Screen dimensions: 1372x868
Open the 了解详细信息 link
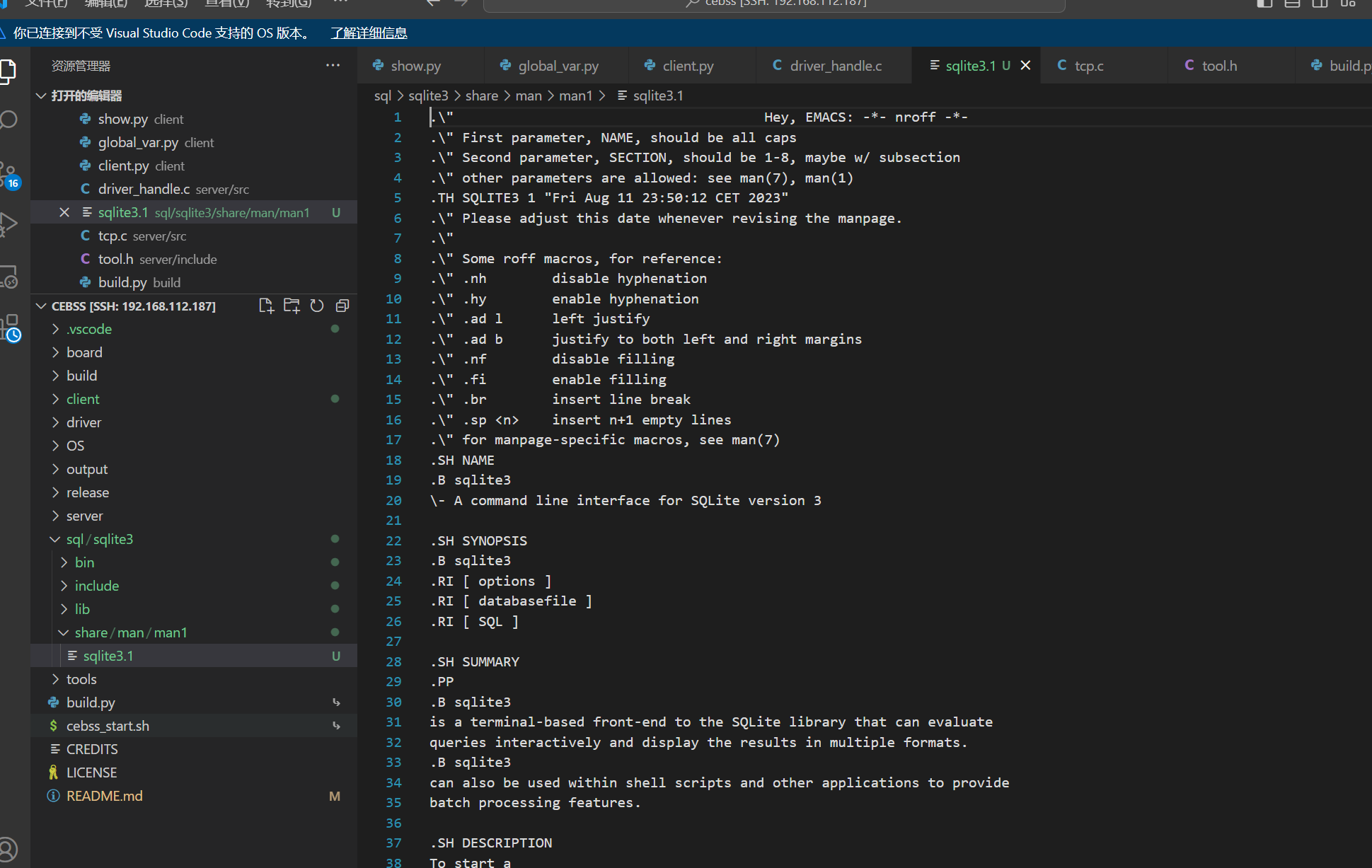pyautogui.click(x=368, y=33)
